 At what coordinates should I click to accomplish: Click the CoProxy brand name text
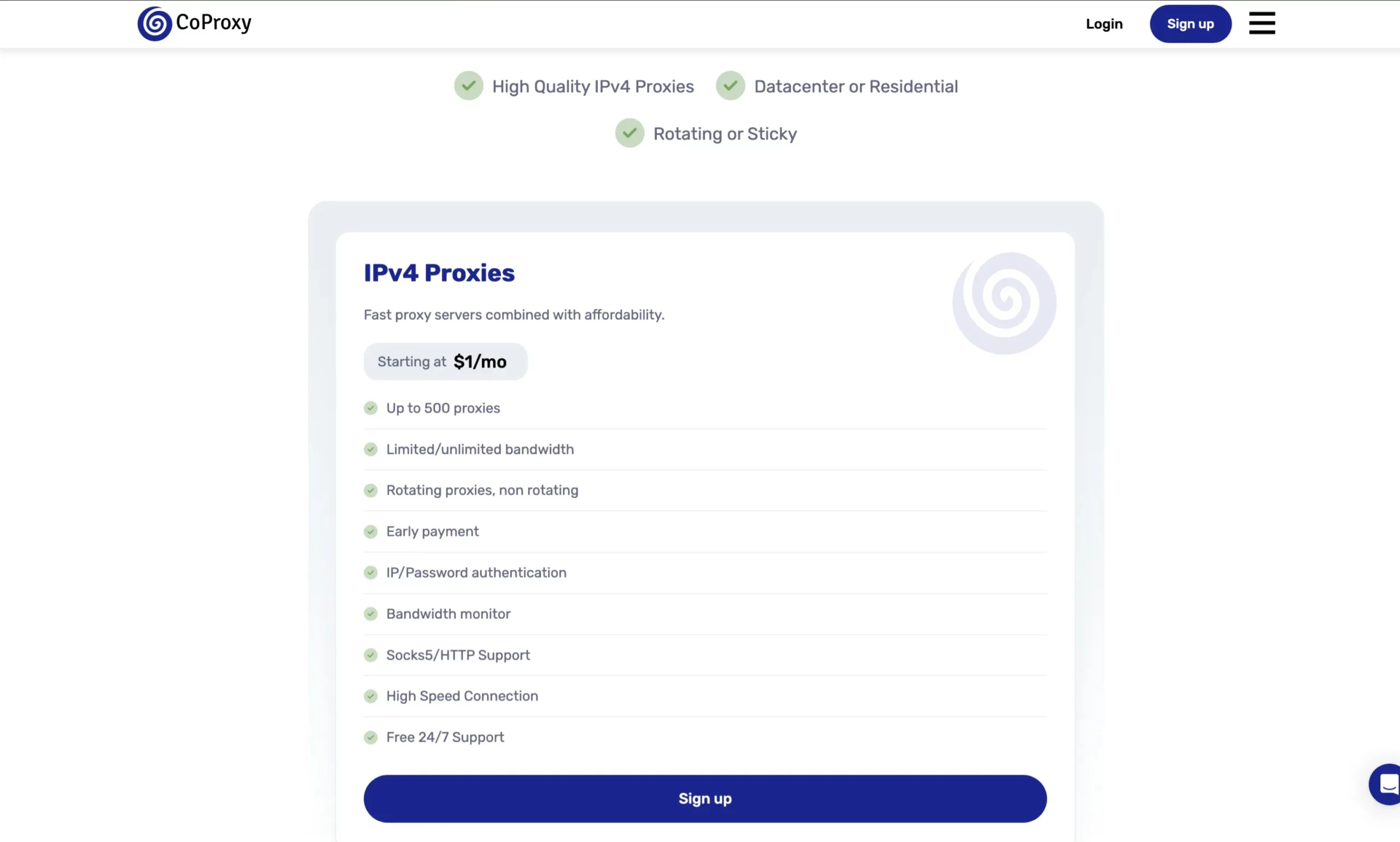[x=213, y=23]
